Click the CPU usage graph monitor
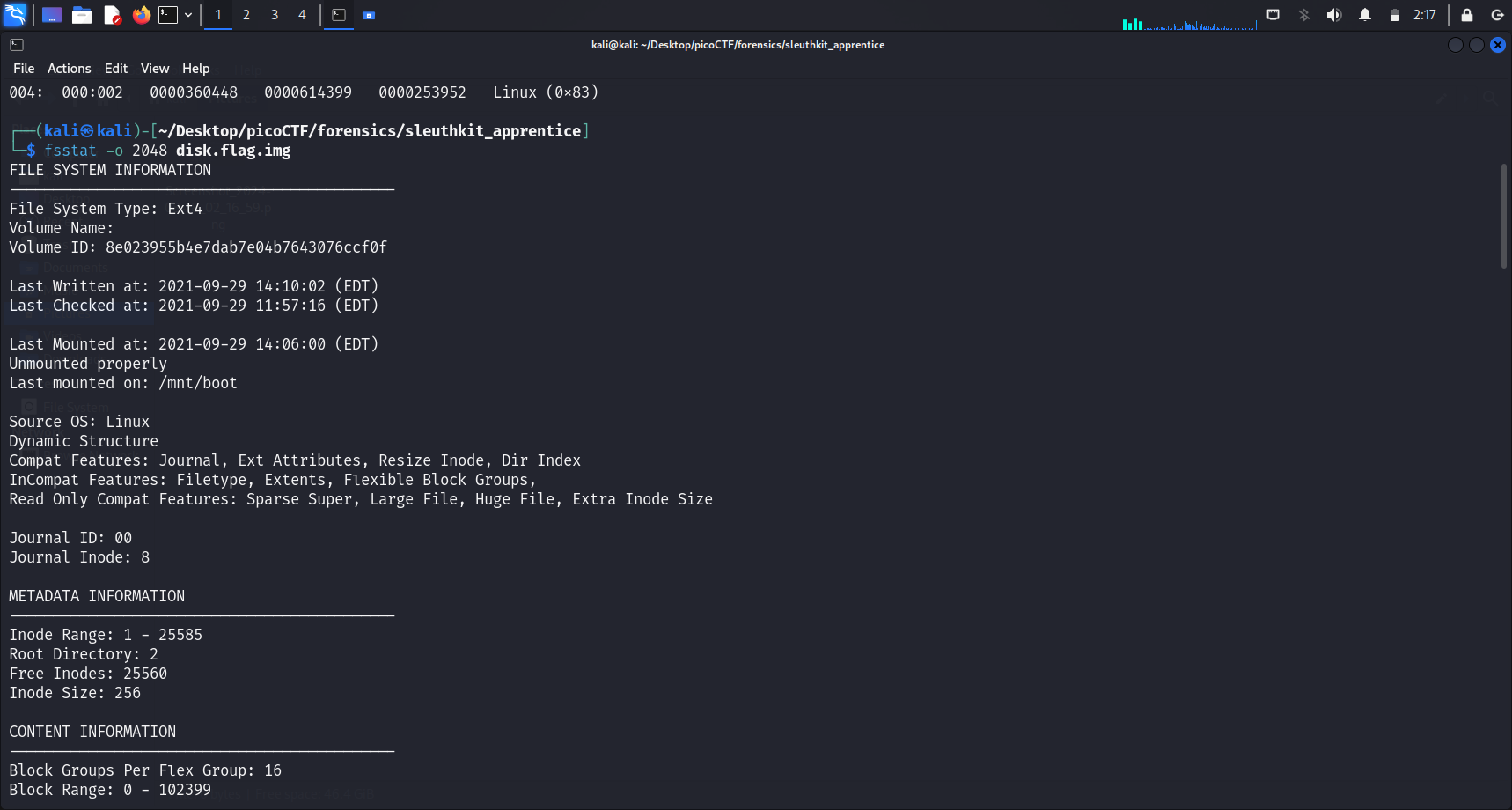1512x810 pixels. pos(1188,22)
